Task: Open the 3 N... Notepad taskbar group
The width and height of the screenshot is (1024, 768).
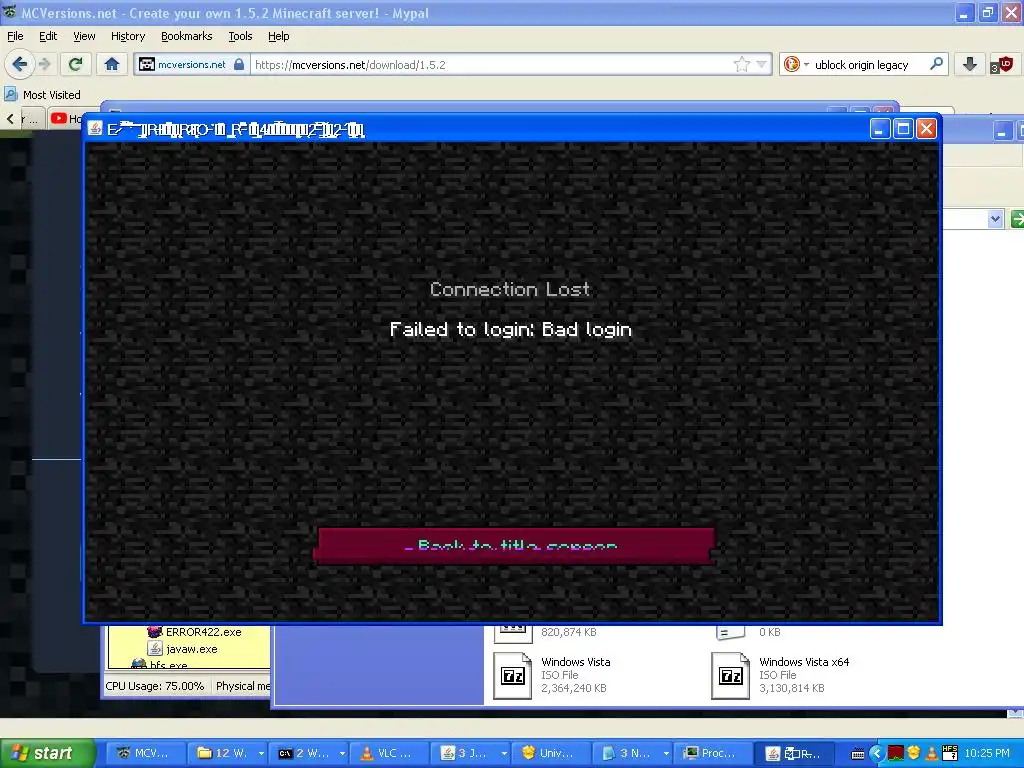Action: click(632, 753)
